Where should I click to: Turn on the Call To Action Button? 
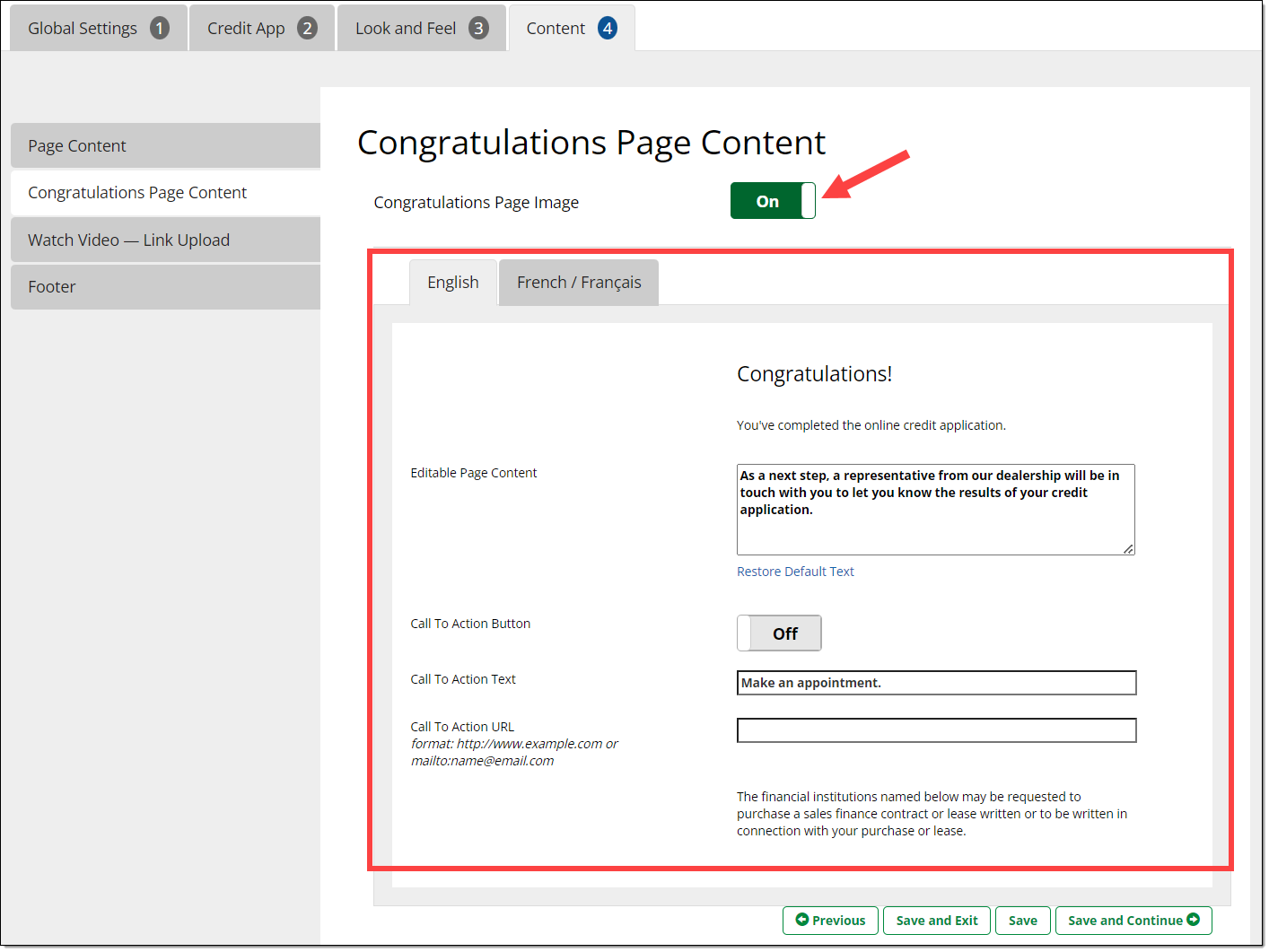[779, 633]
